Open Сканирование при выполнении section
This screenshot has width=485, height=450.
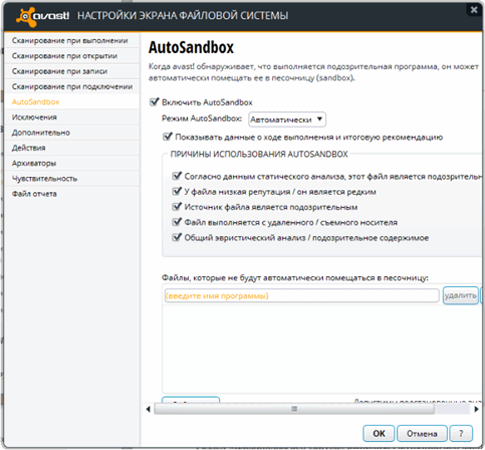point(72,40)
